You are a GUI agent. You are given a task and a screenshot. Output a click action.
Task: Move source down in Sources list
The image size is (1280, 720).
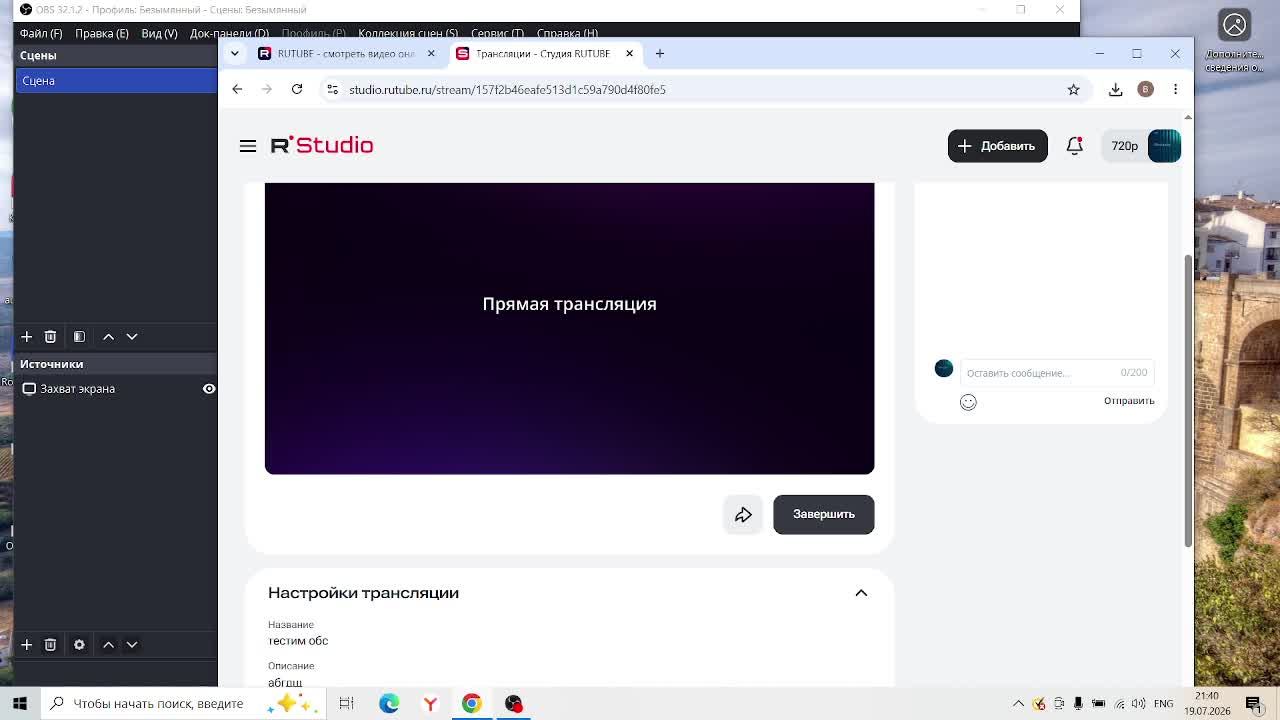tap(132, 645)
